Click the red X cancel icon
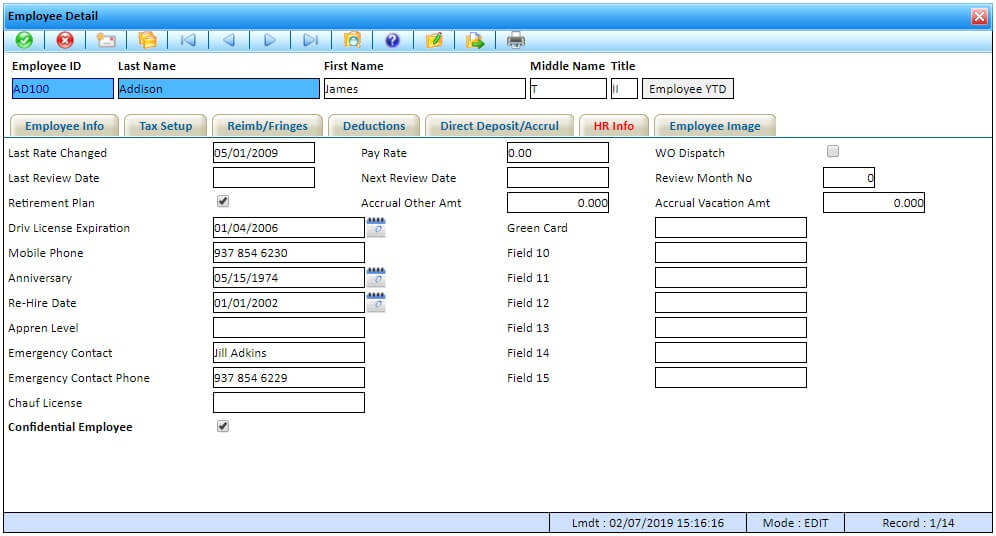 [65, 40]
